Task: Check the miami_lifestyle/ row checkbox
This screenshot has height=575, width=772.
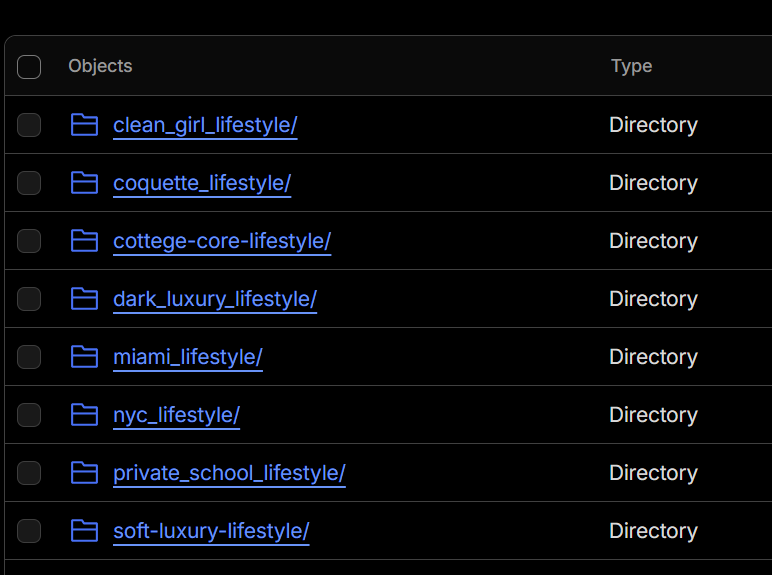Action: (29, 357)
